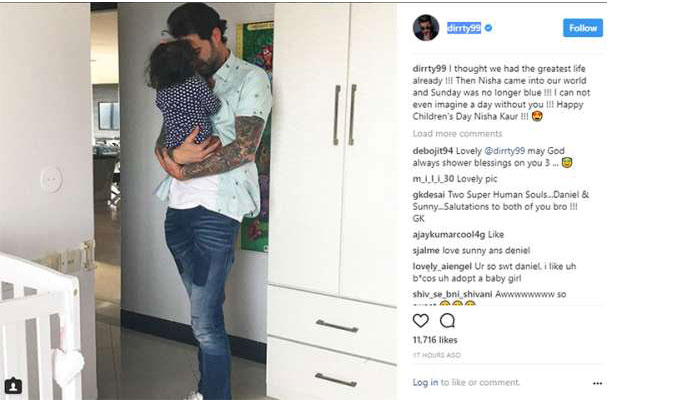Open gkdesai's profile from comments
The image size is (700, 400).
pos(429,195)
